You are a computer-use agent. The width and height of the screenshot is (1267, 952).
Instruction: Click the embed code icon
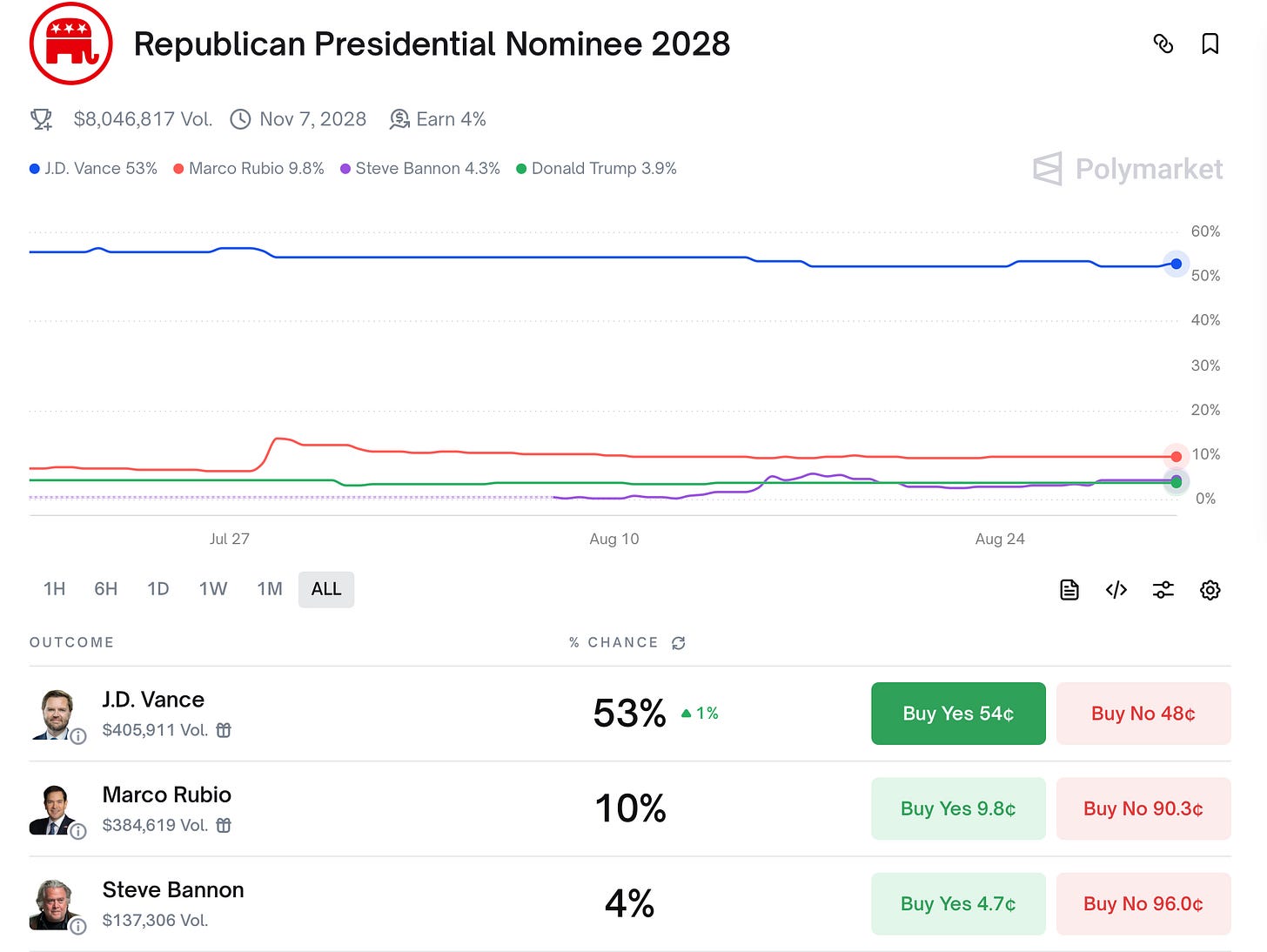click(1116, 590)
